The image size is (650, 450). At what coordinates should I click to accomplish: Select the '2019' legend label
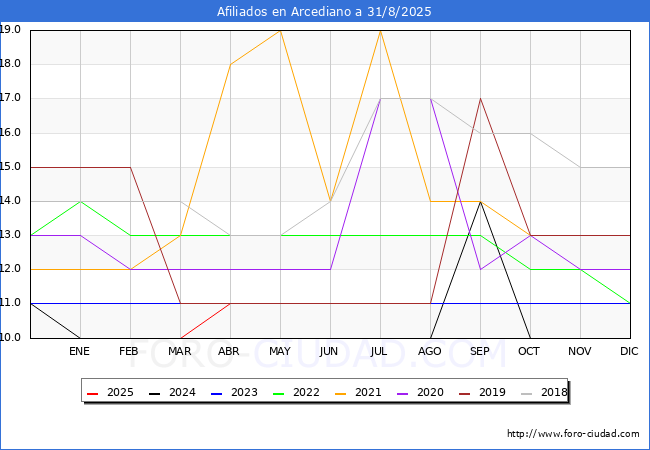(x=492, y=392)
